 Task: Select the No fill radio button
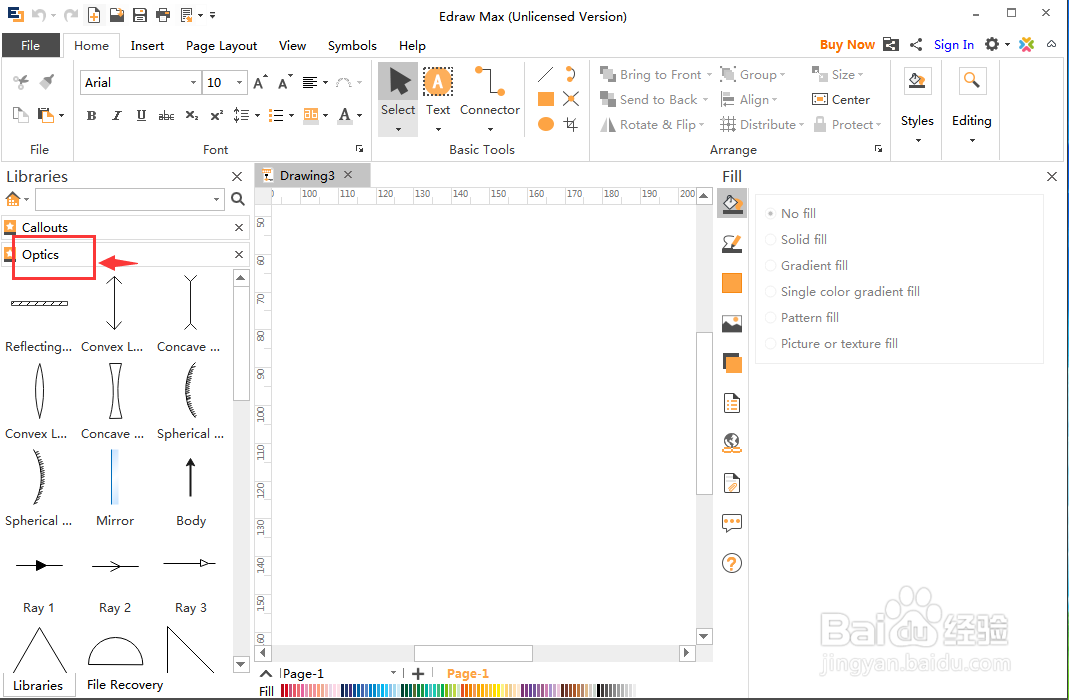(770, 213)
